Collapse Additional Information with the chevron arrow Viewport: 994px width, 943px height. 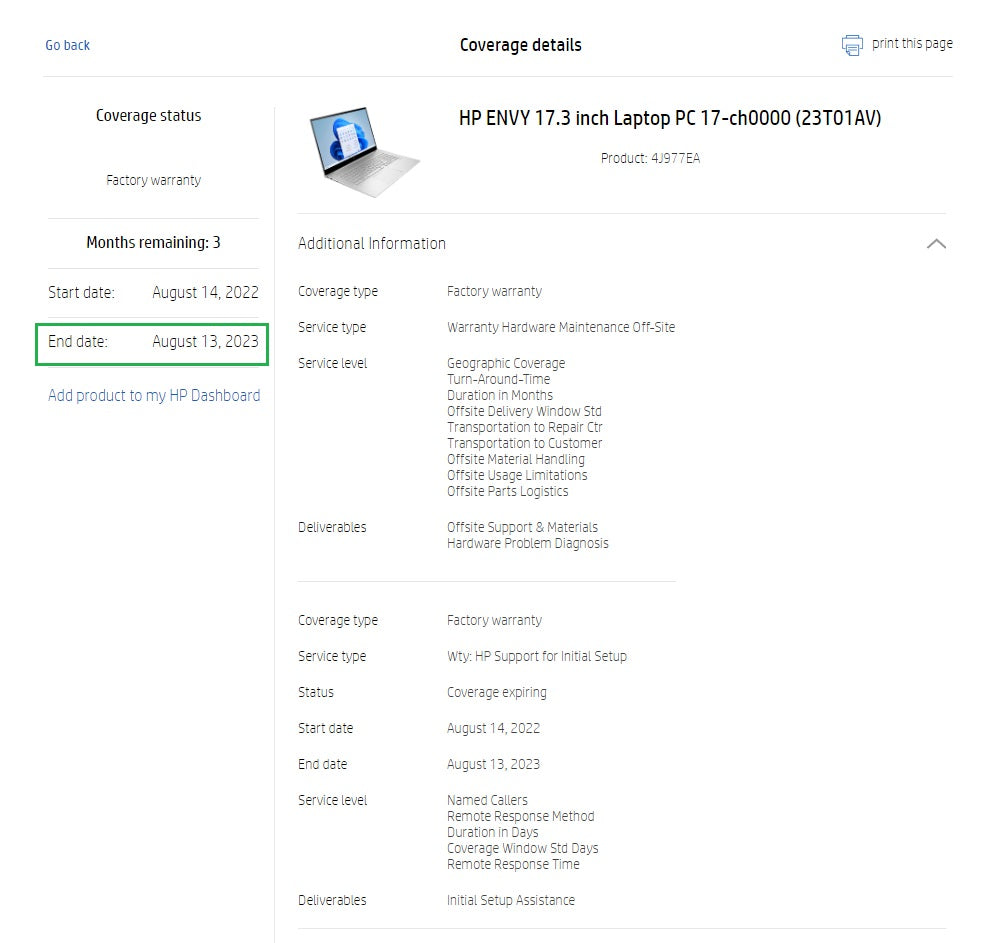936,244
